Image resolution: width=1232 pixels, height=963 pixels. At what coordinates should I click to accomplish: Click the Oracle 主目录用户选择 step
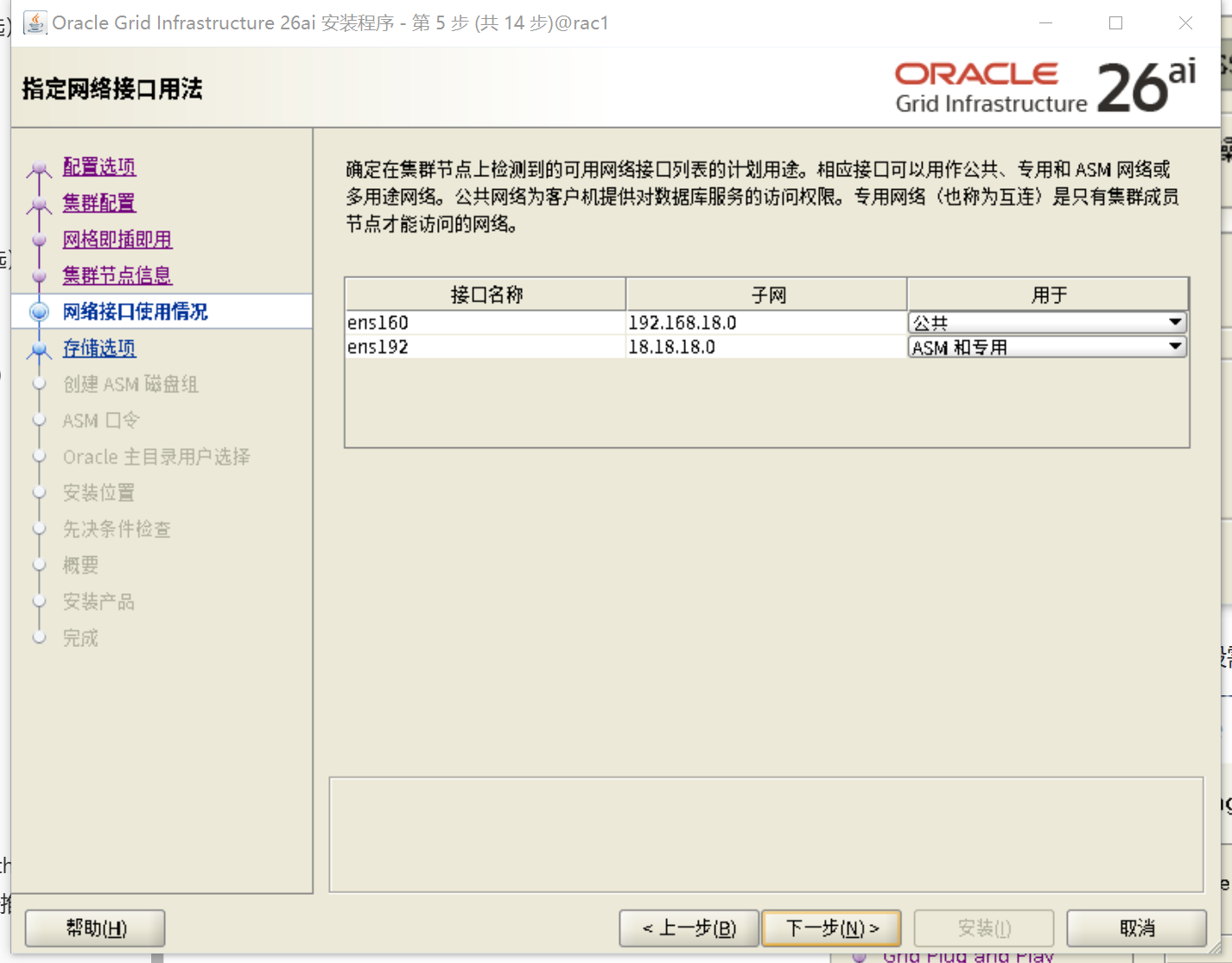pyautogui.click(x=156, y=457)
